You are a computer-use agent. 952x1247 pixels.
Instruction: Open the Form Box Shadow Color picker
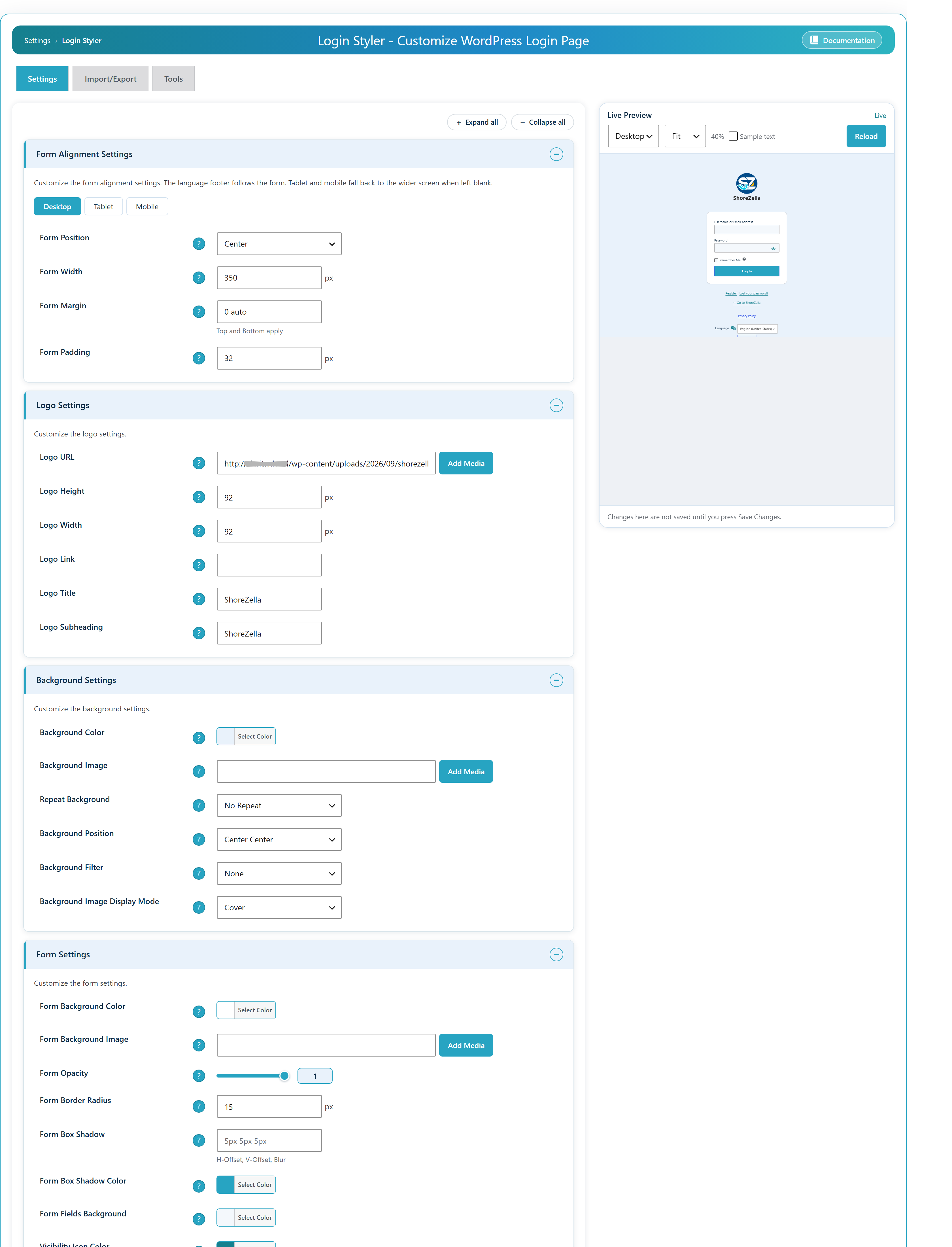[x=246, y=1185]
